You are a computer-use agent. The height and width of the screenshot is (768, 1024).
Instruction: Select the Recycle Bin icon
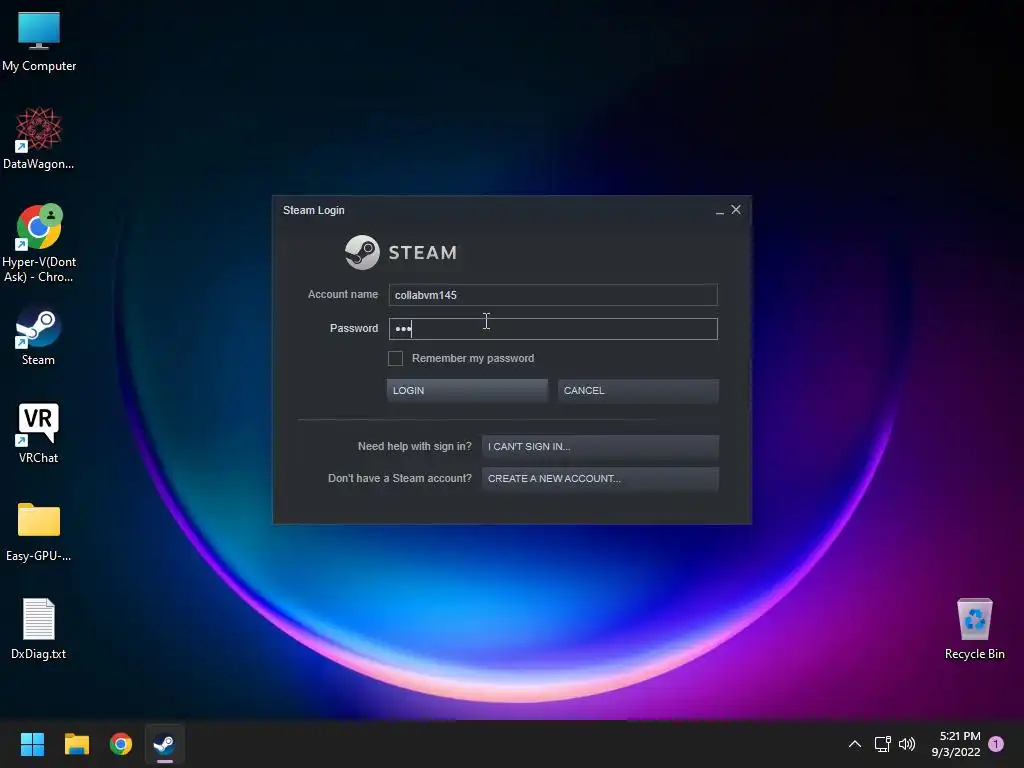[974, 628]
